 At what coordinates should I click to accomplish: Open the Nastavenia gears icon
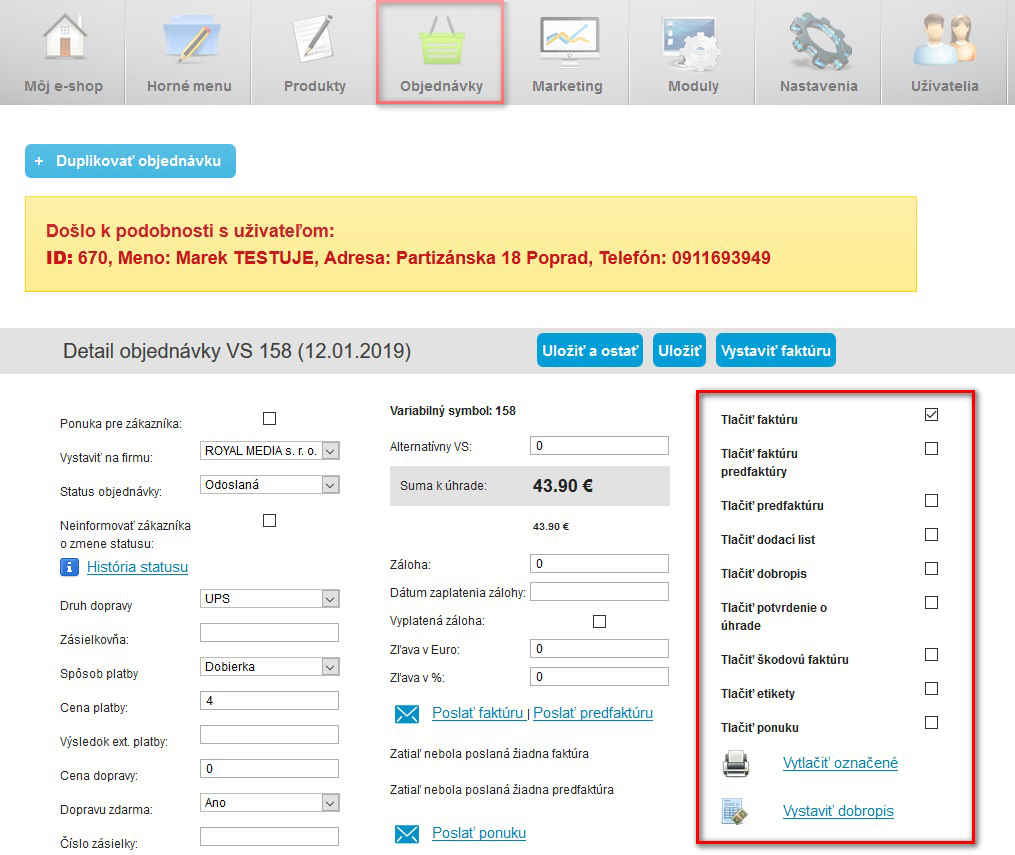click(818, 40)
